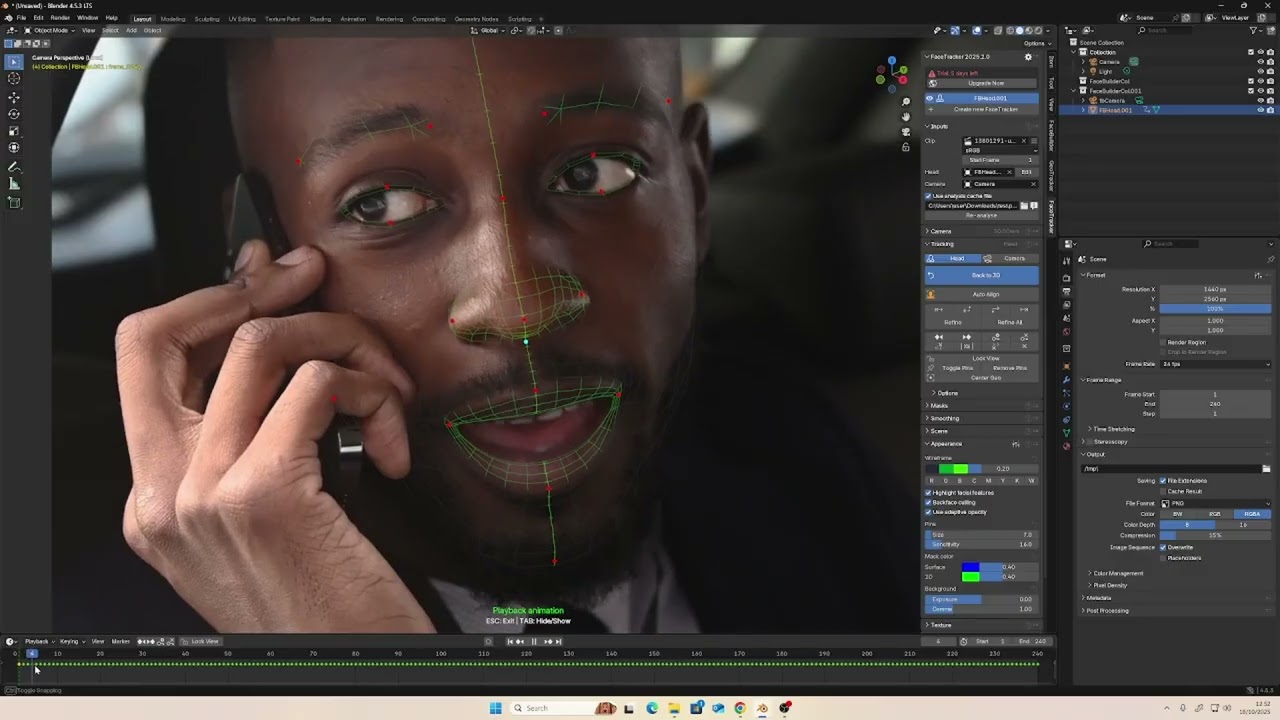Open Object Mode dropdown
The width and height of the screenshot is (1280, 720).
(50, 30)
